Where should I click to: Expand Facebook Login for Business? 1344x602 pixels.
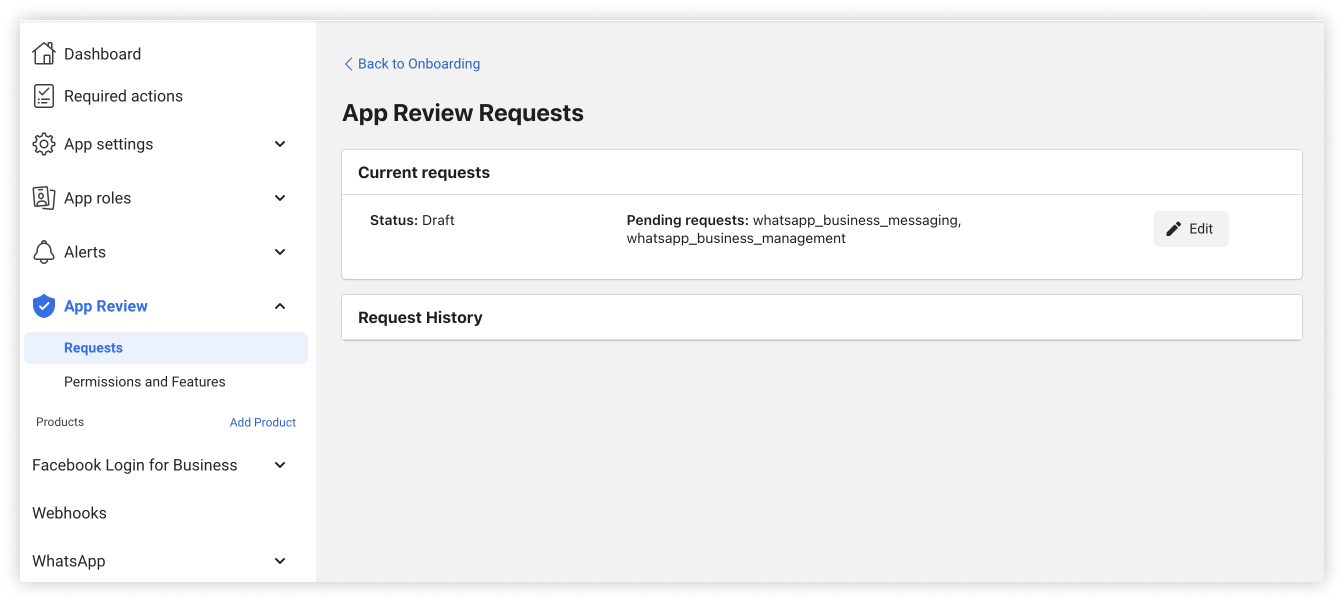(280, 464)
